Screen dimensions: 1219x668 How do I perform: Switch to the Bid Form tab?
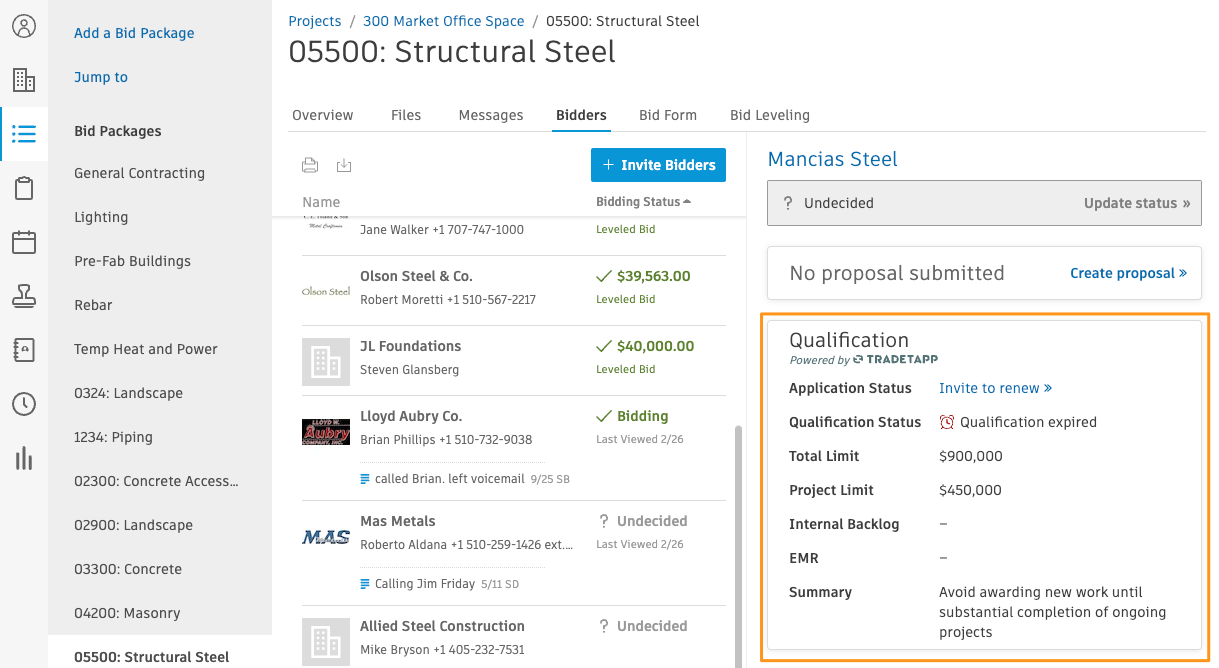tap(668, 115)
